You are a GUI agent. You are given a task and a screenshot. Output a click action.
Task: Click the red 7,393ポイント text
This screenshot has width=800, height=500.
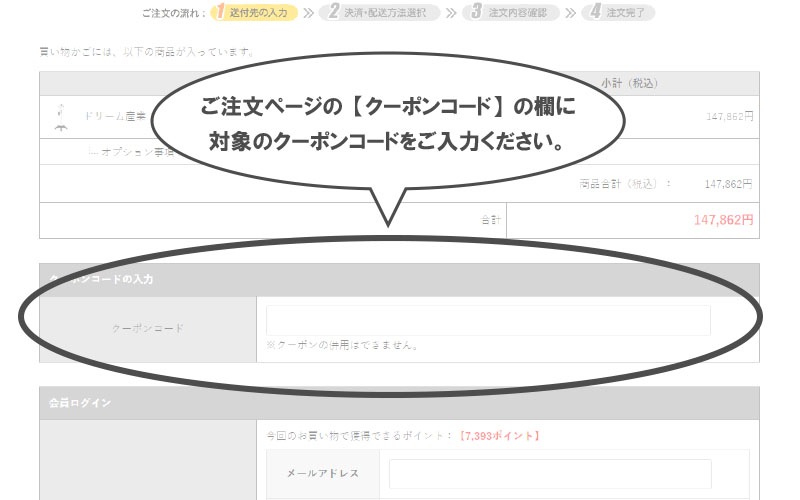(499, 435)
